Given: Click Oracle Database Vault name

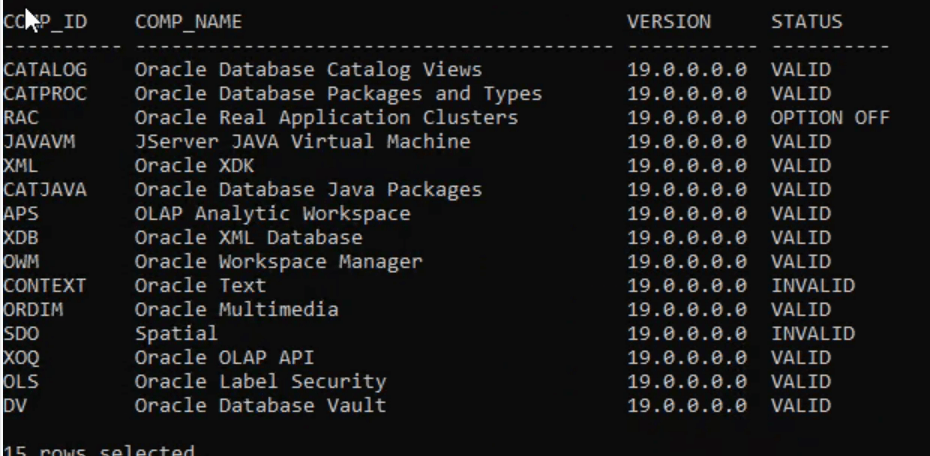Looking at the screenshot, I should pyautogui.click(x=260, y=406).
